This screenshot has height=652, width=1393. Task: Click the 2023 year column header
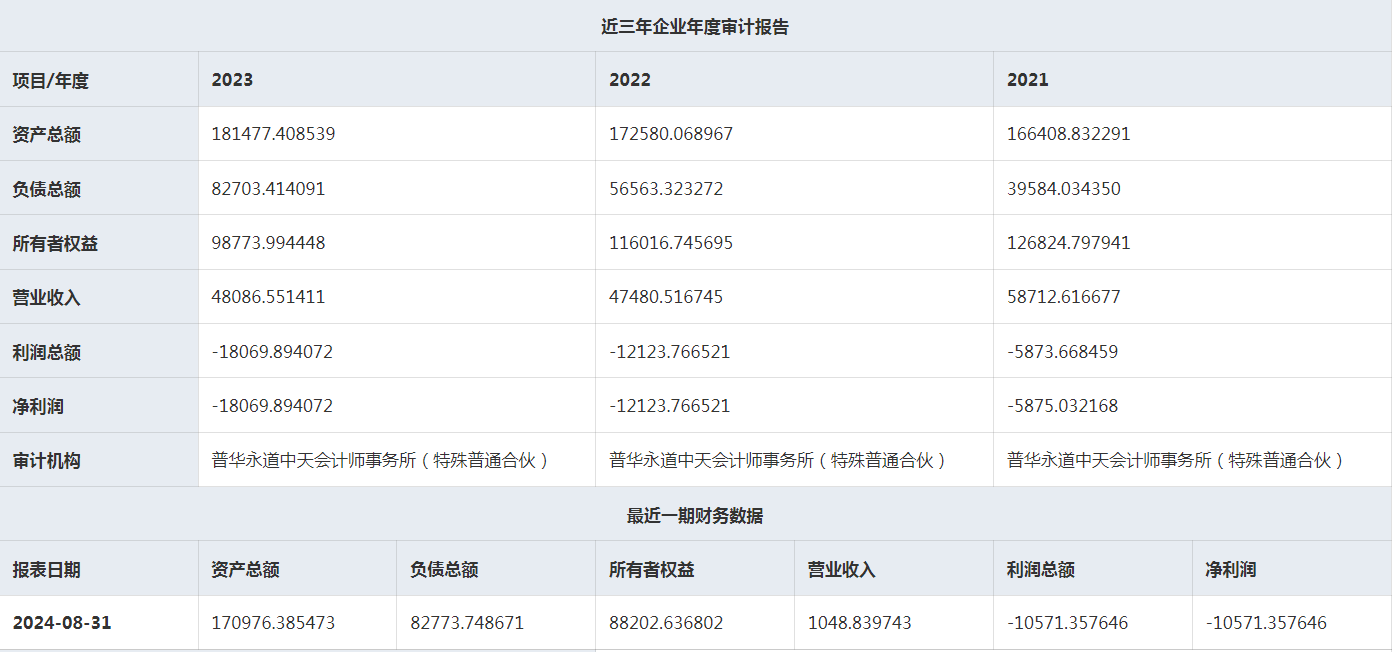coord(232,80)
